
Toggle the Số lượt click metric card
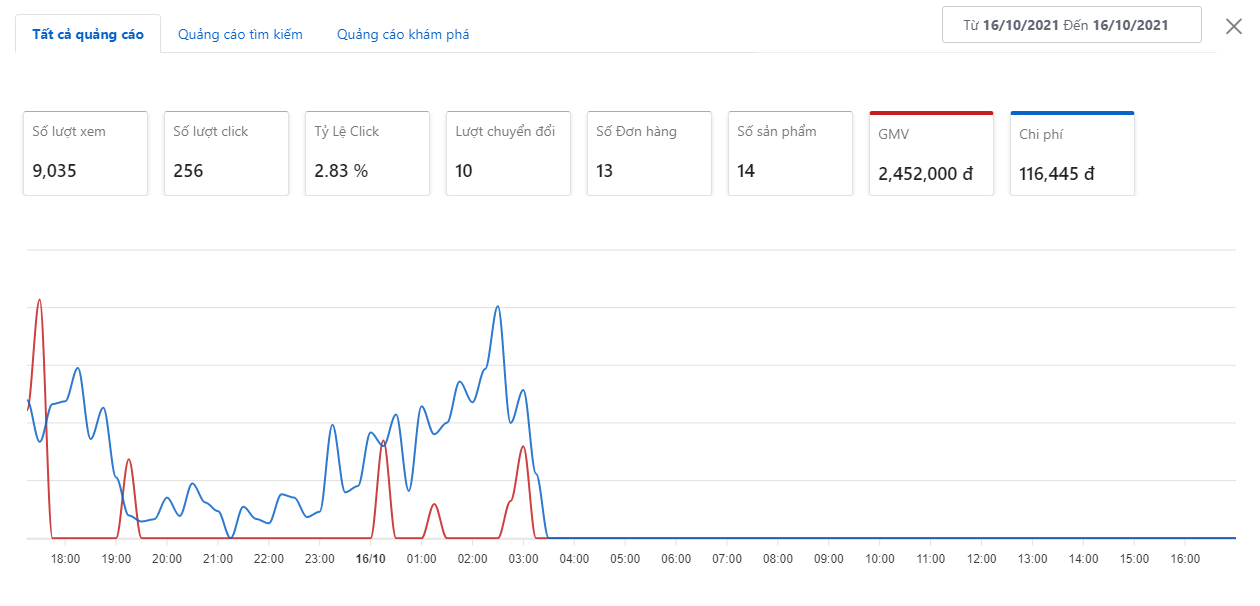point(226,153)
